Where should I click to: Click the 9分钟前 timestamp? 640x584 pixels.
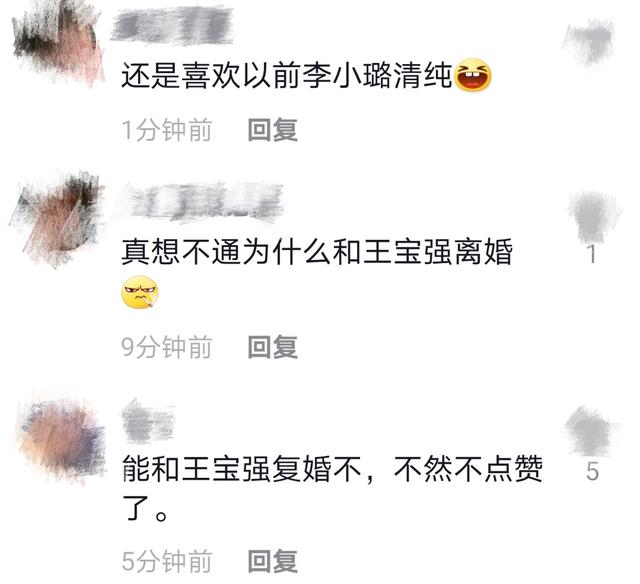click(167, 347)
